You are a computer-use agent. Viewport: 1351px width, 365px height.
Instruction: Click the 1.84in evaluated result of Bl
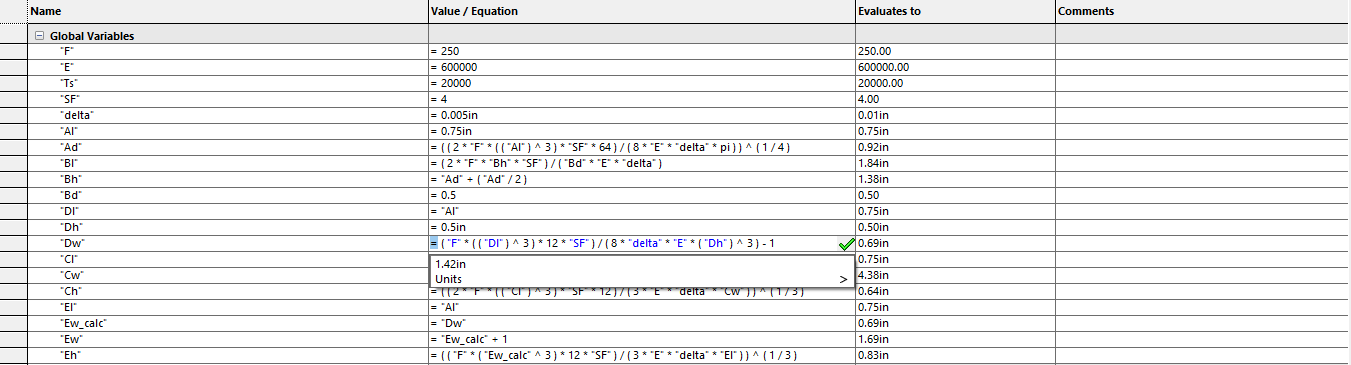click(955, 163)
